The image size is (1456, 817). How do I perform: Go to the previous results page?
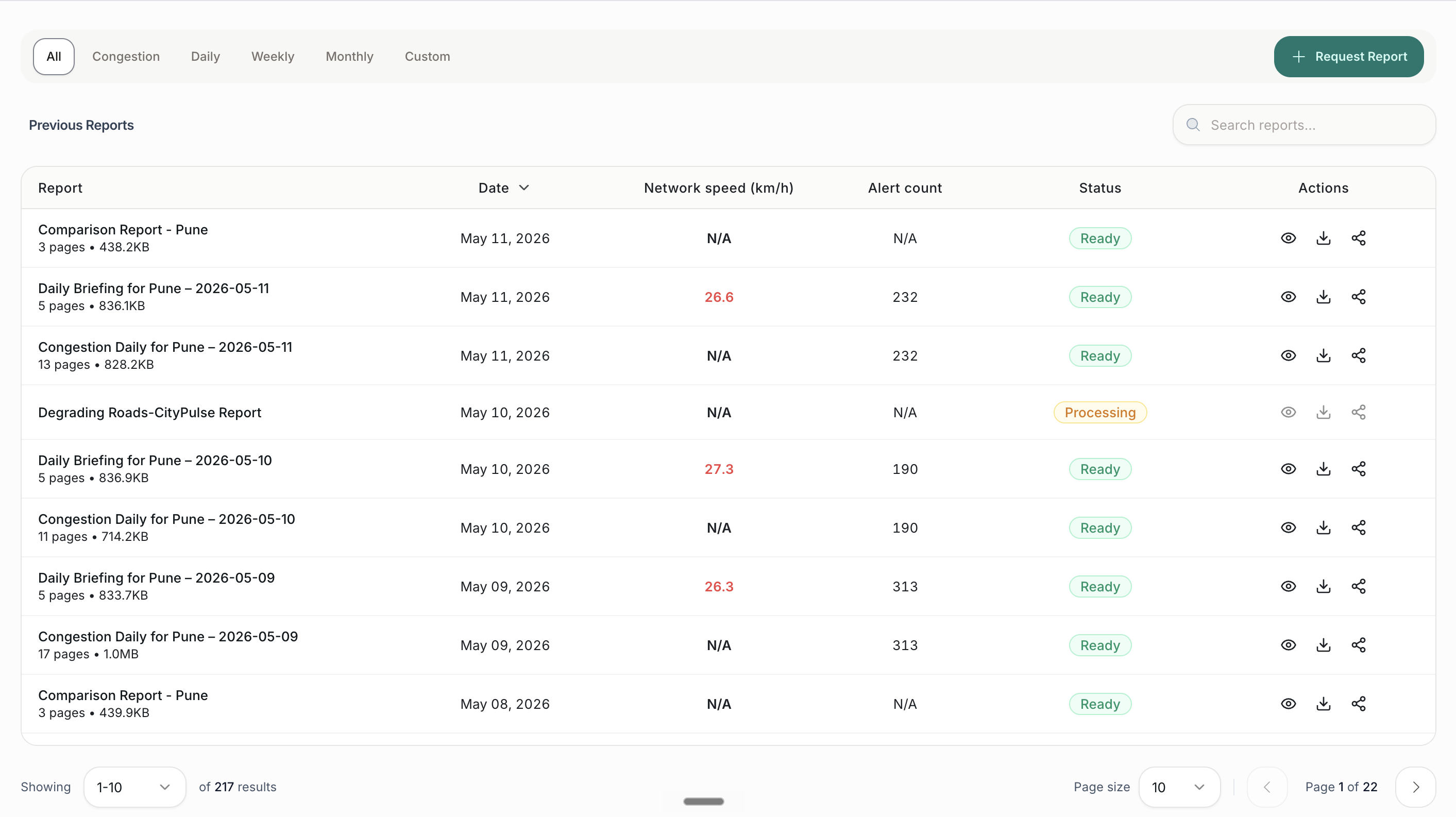pos(1266,787)
